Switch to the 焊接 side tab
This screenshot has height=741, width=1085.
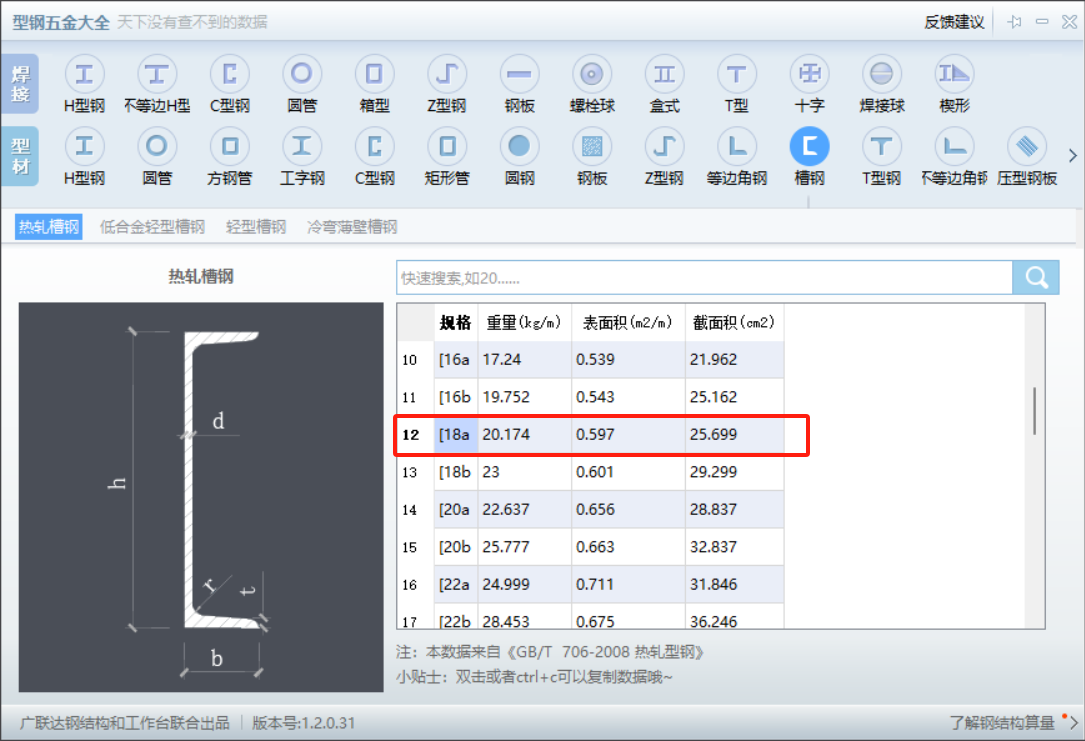[20, 84]
